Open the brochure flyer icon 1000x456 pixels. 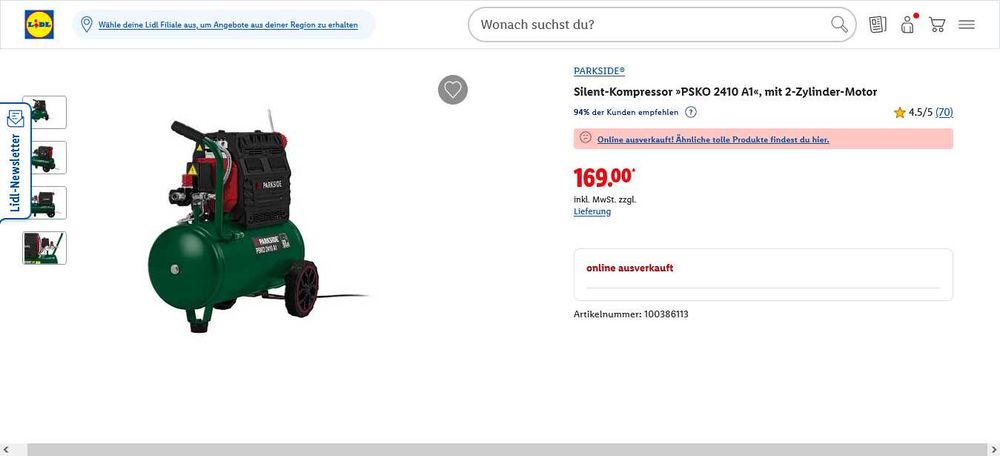coord(878,25)
